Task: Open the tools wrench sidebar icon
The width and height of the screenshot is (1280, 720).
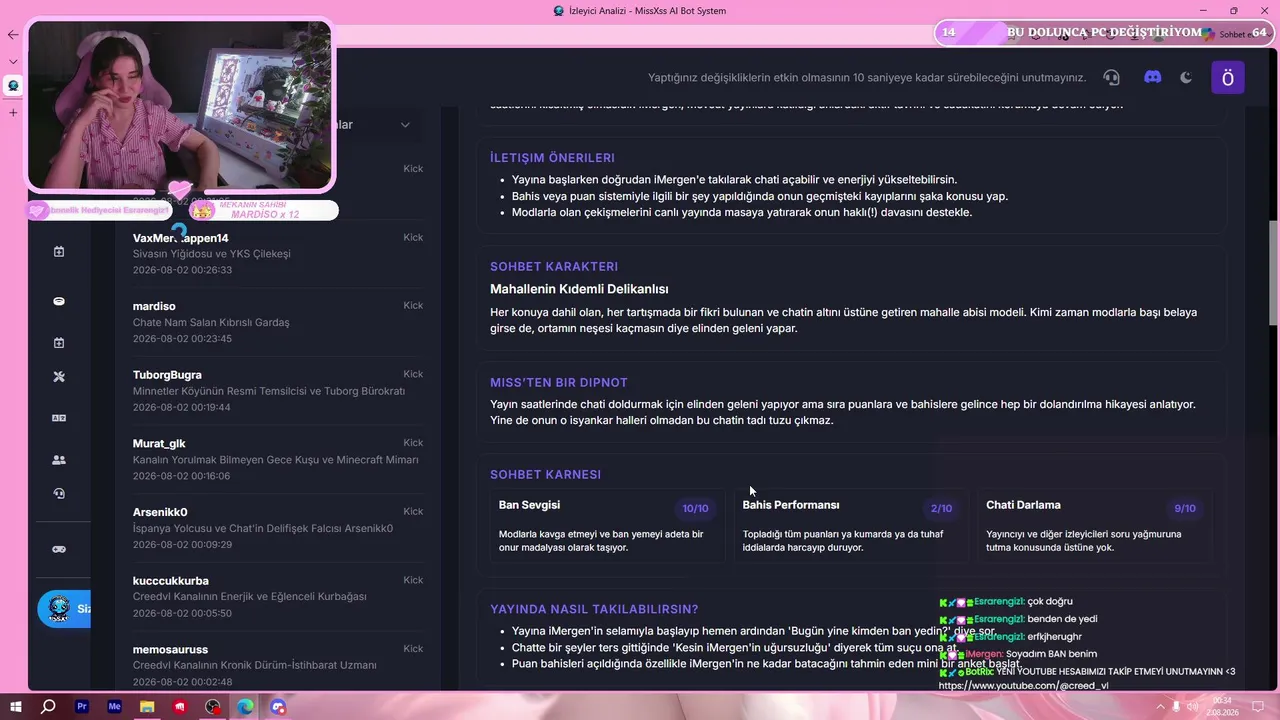Action: 59,377
